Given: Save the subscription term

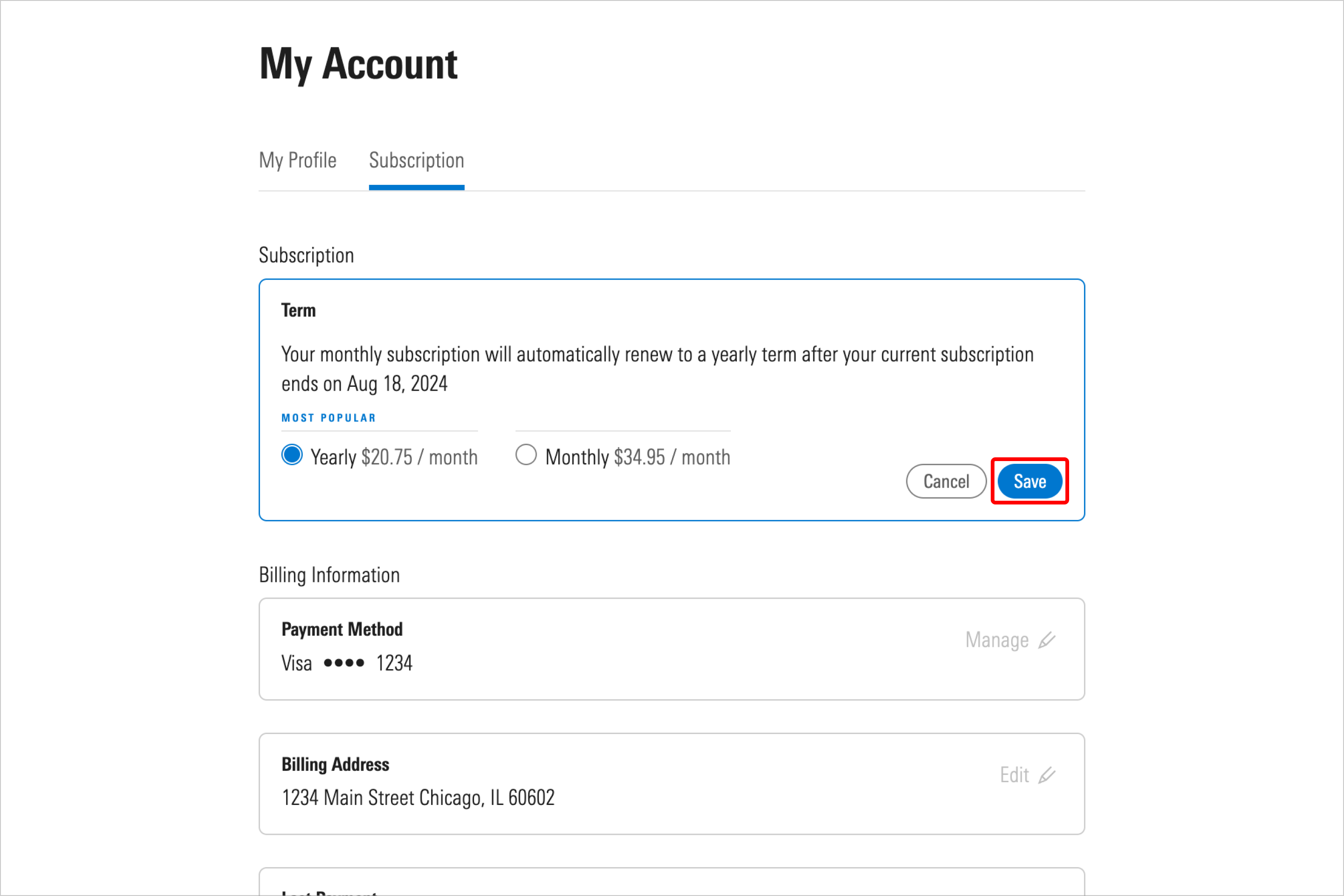Looking at the screenshot, I should coord(1030,481).
